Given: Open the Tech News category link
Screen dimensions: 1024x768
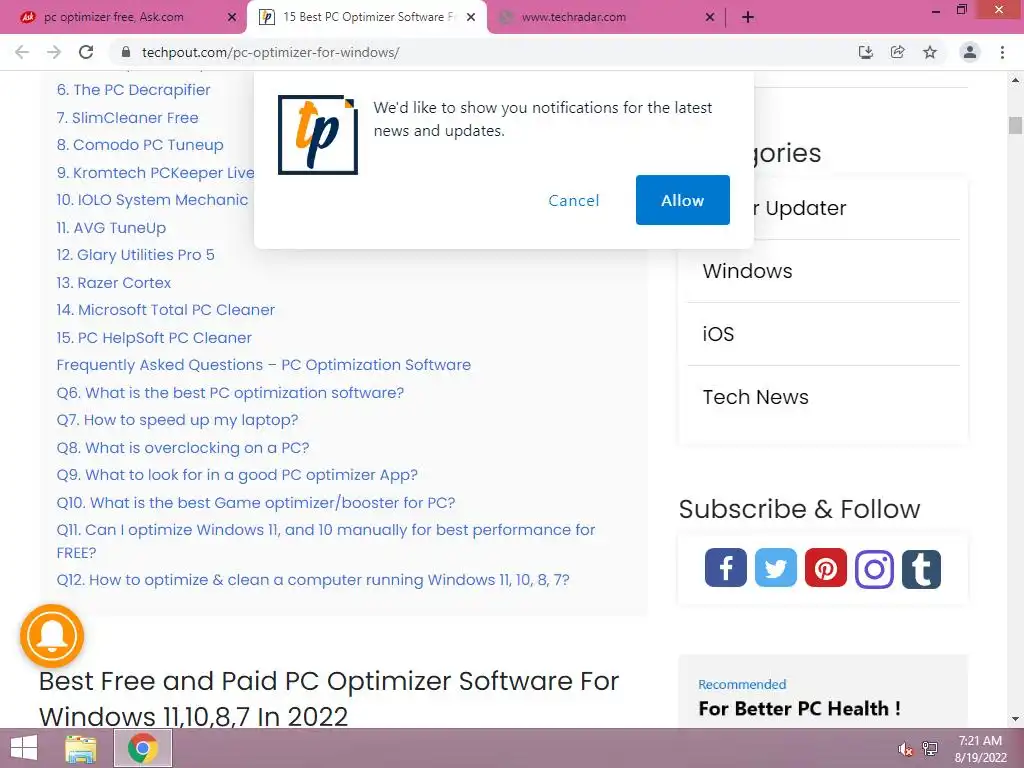Looking at the screenshot, I should coord(756,397).
